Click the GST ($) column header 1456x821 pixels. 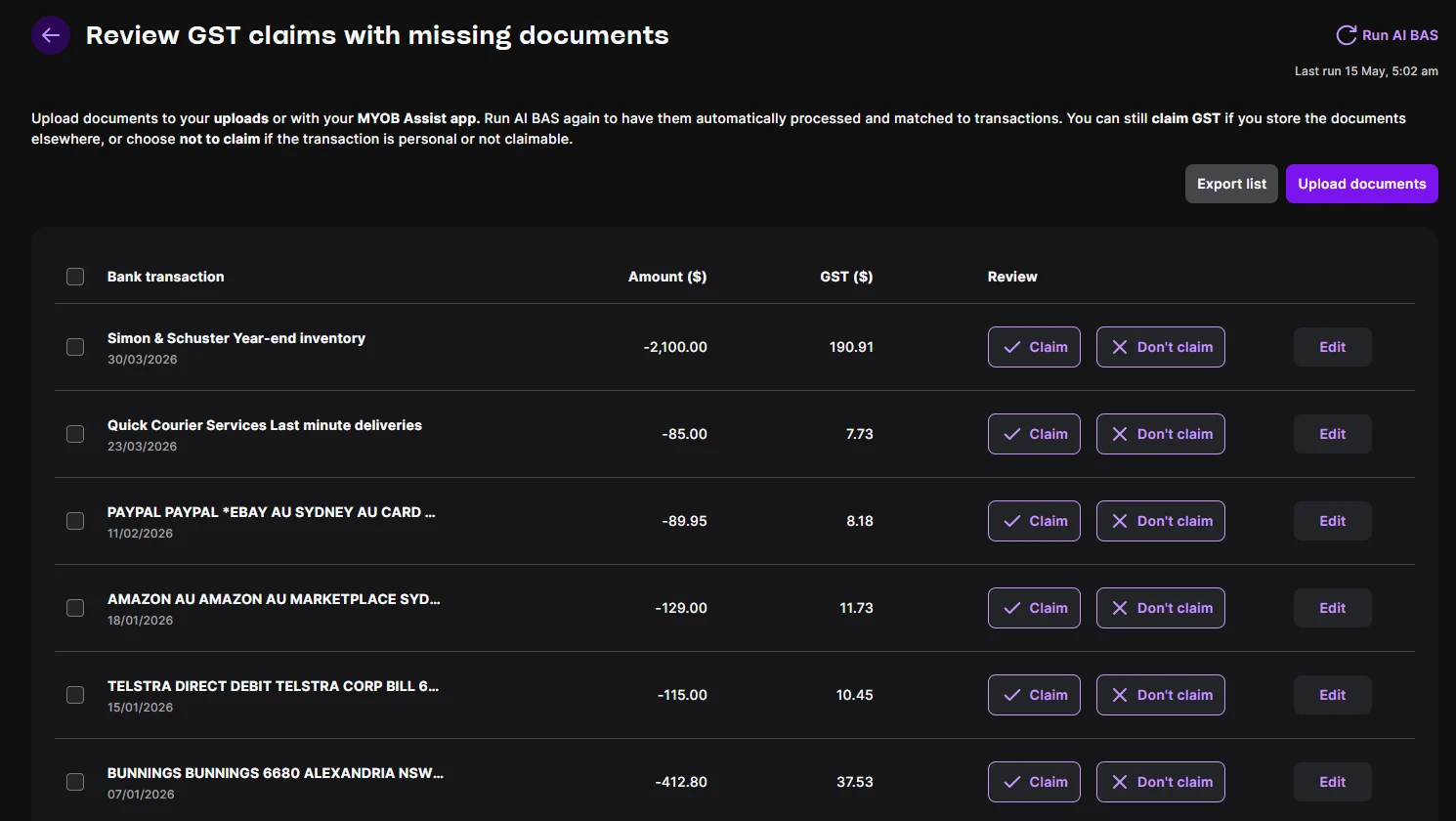click(x=846, y=277)
